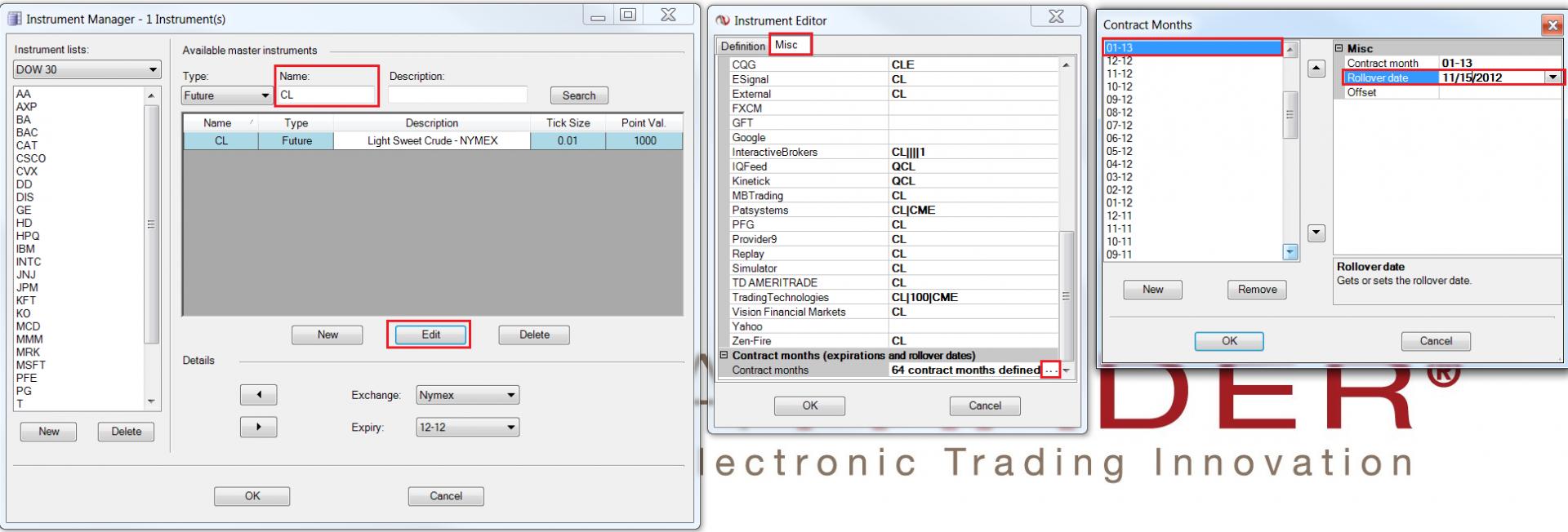Click Remove in the Contract Months dialog
This screenshot has width=1568, height=532.
1257,290
